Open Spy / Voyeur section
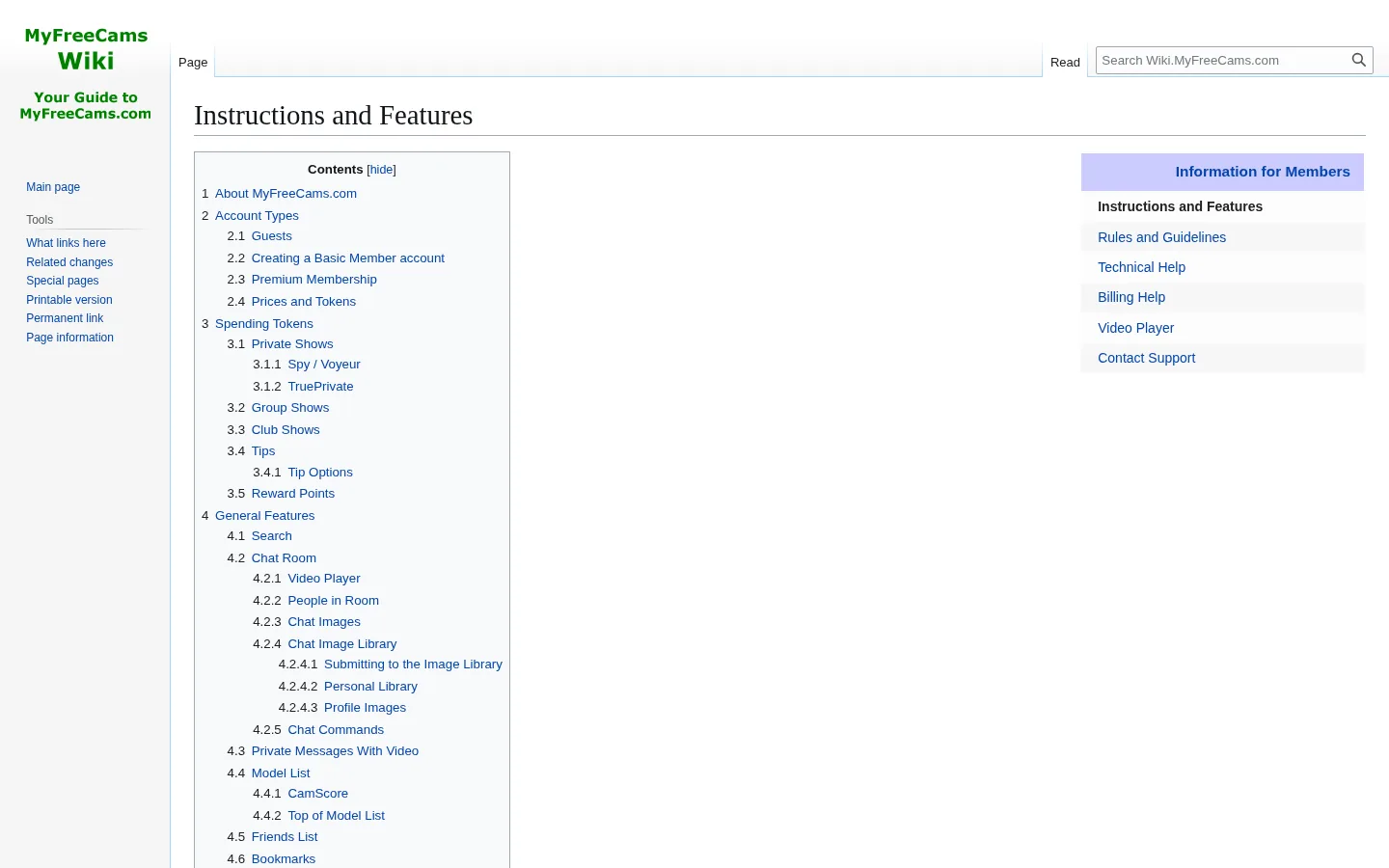The image size is (1389, 868). point(324,365)
